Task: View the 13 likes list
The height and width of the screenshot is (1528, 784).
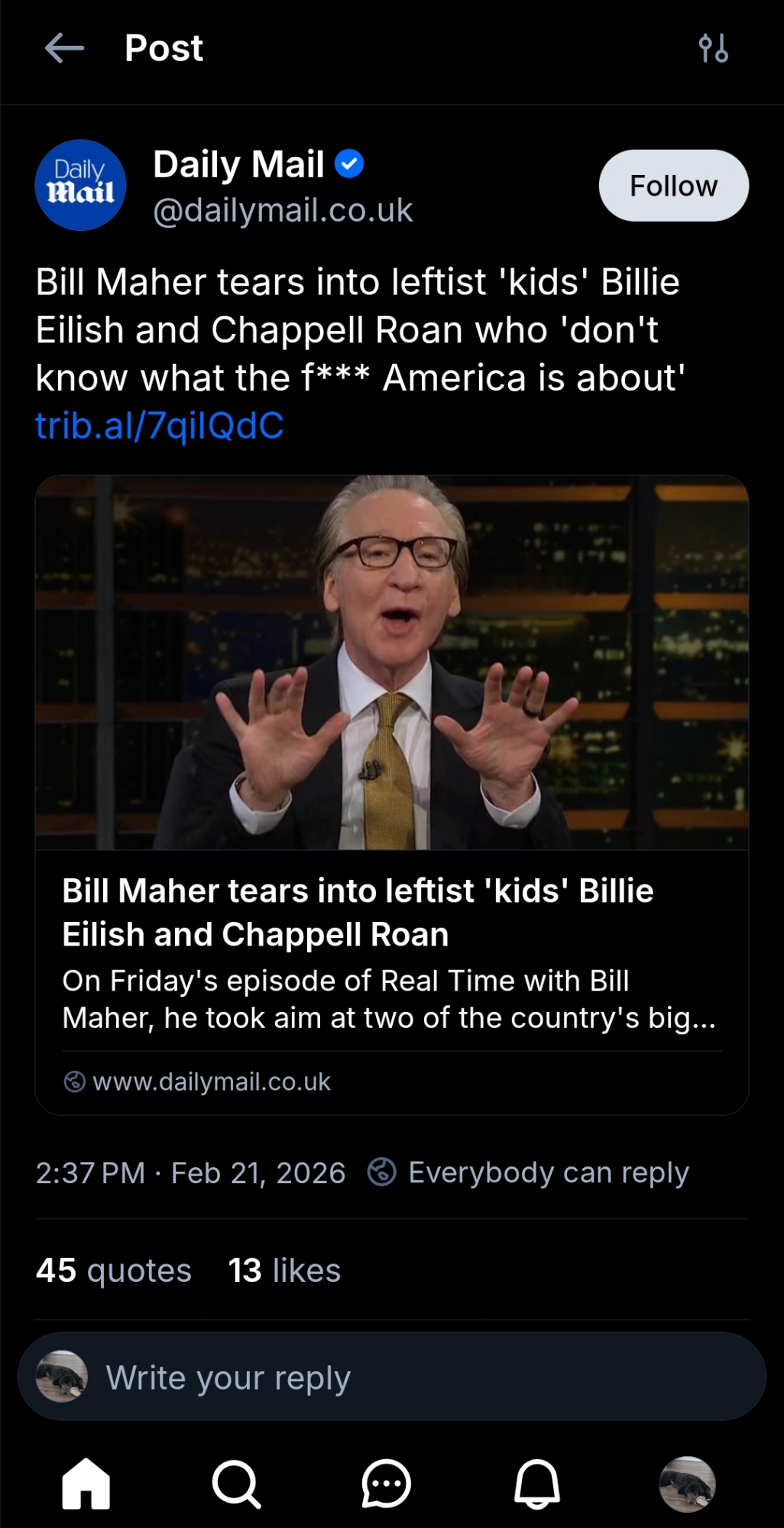Action: (x=284, y=1270)
